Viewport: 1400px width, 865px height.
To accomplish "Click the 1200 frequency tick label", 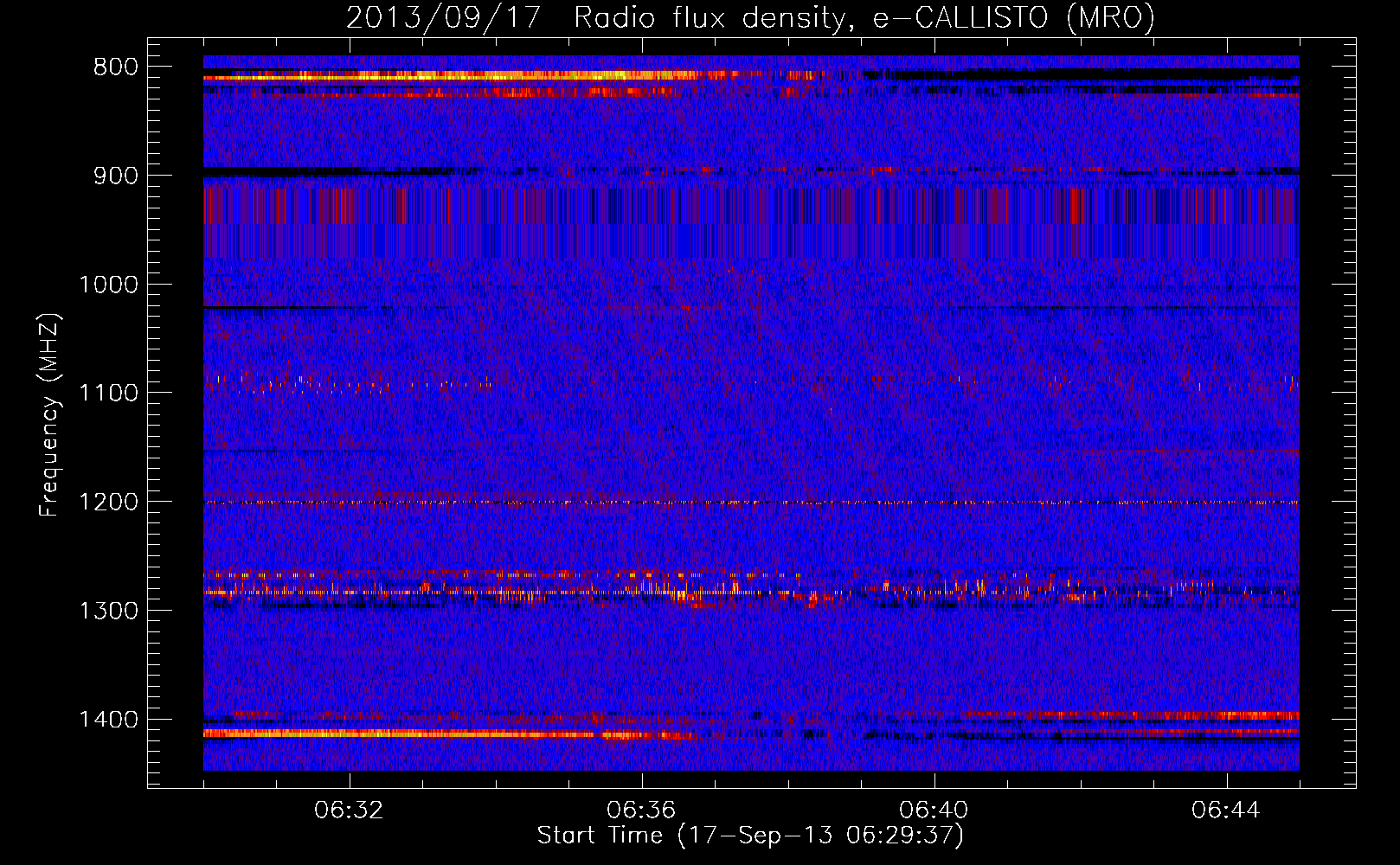I will [108, 503].
